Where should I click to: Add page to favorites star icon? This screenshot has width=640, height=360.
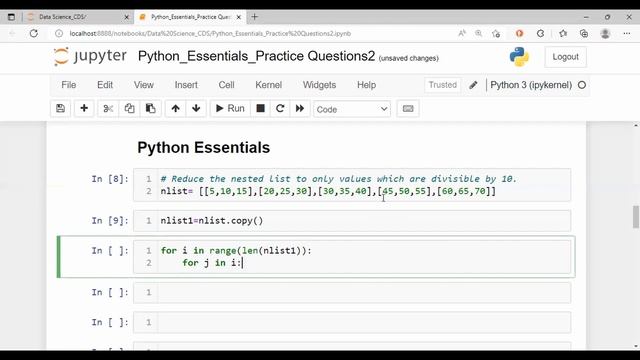[496, 33]
